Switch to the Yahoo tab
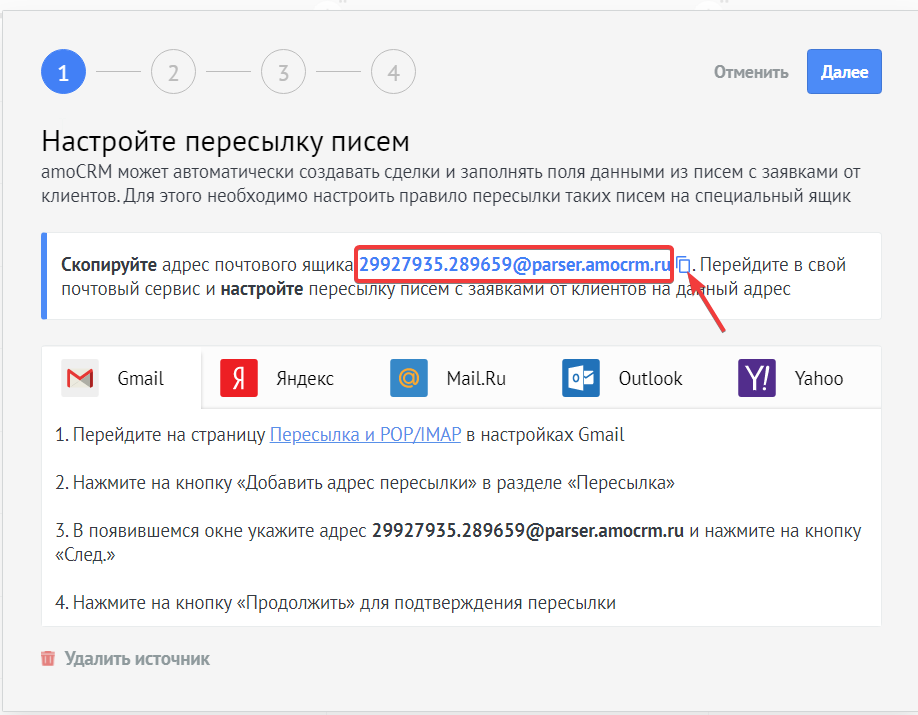Viewport: 918px width, 715px height. (x=791, y=378)
